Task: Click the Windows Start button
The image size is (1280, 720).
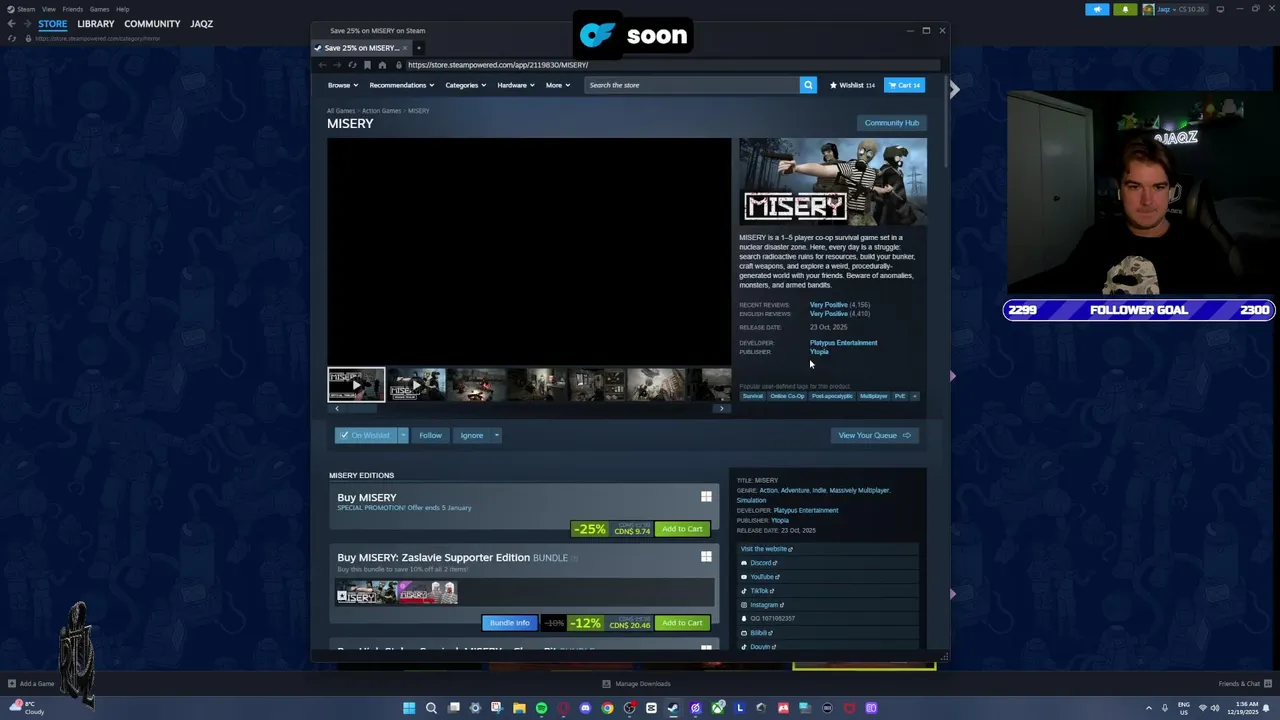Action: click(x=409, y=708)
